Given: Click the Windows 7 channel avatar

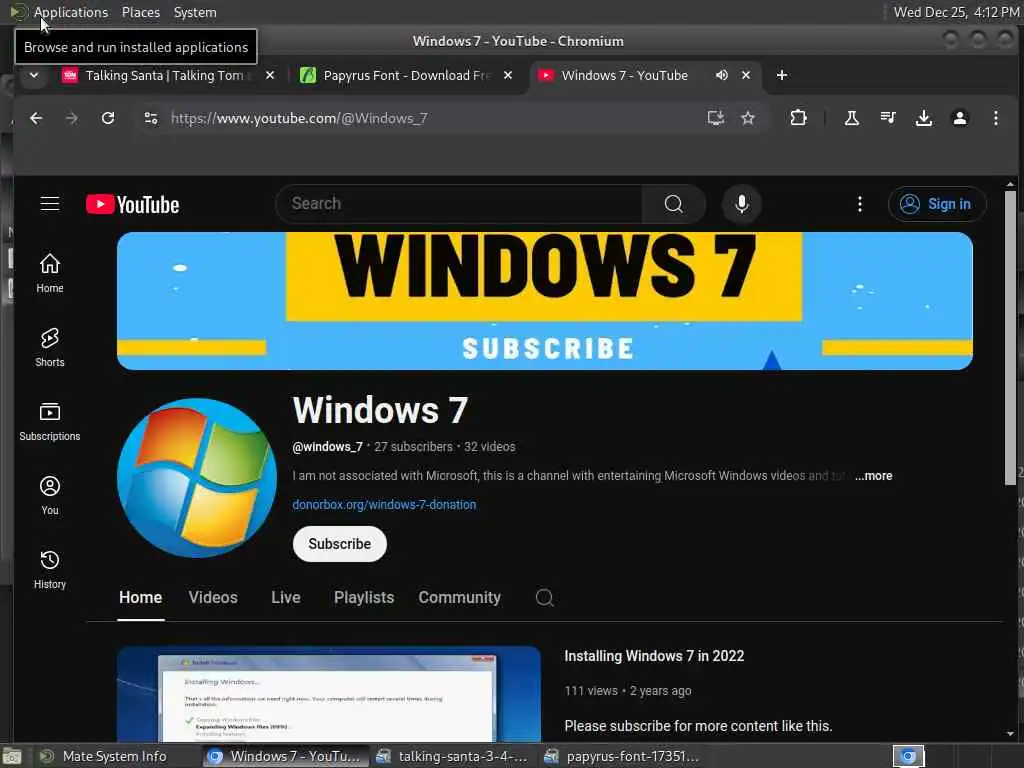Looking at the screenshot, I should click(x=197, y=478).
